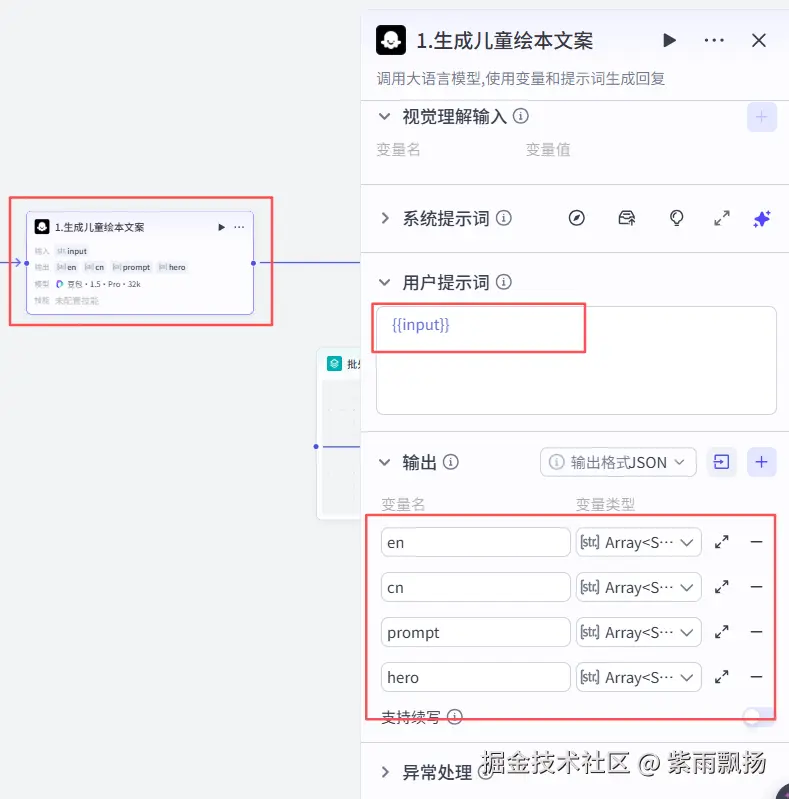Remove the hero output variable
The image size is (789, 799).
tap(756, 677)
